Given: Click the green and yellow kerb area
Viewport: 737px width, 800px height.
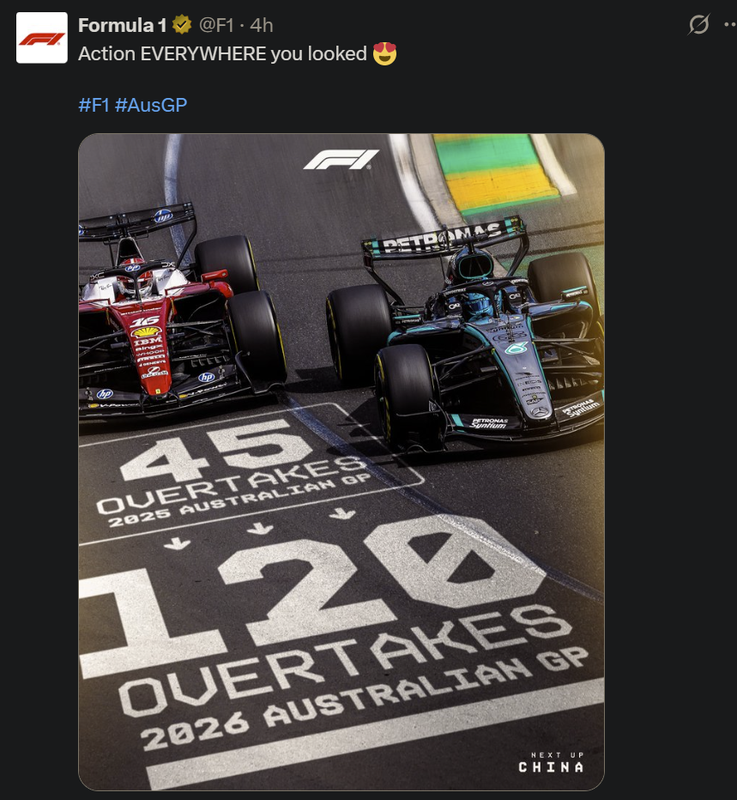Looking at the screenshot, I should tap(497, 173).
